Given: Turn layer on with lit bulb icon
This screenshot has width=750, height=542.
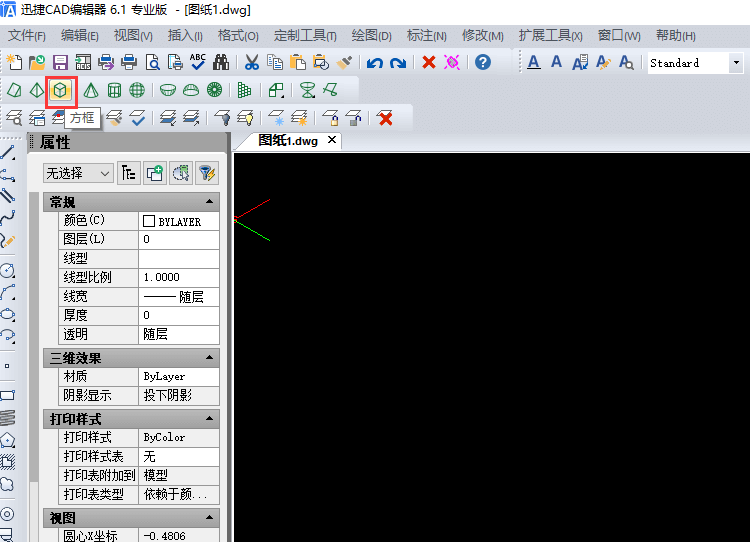Looking at the screenshot, I should 246,118.
